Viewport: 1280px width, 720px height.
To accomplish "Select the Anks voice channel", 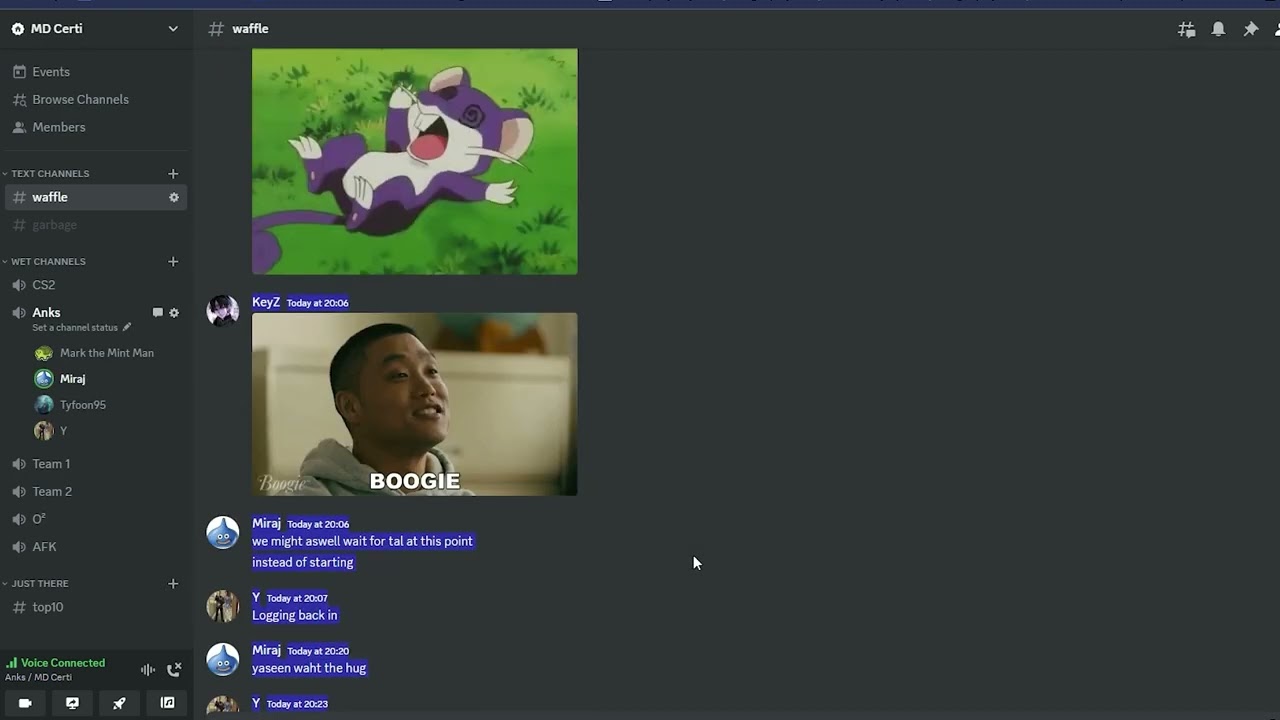I will (x=46, y=313).
